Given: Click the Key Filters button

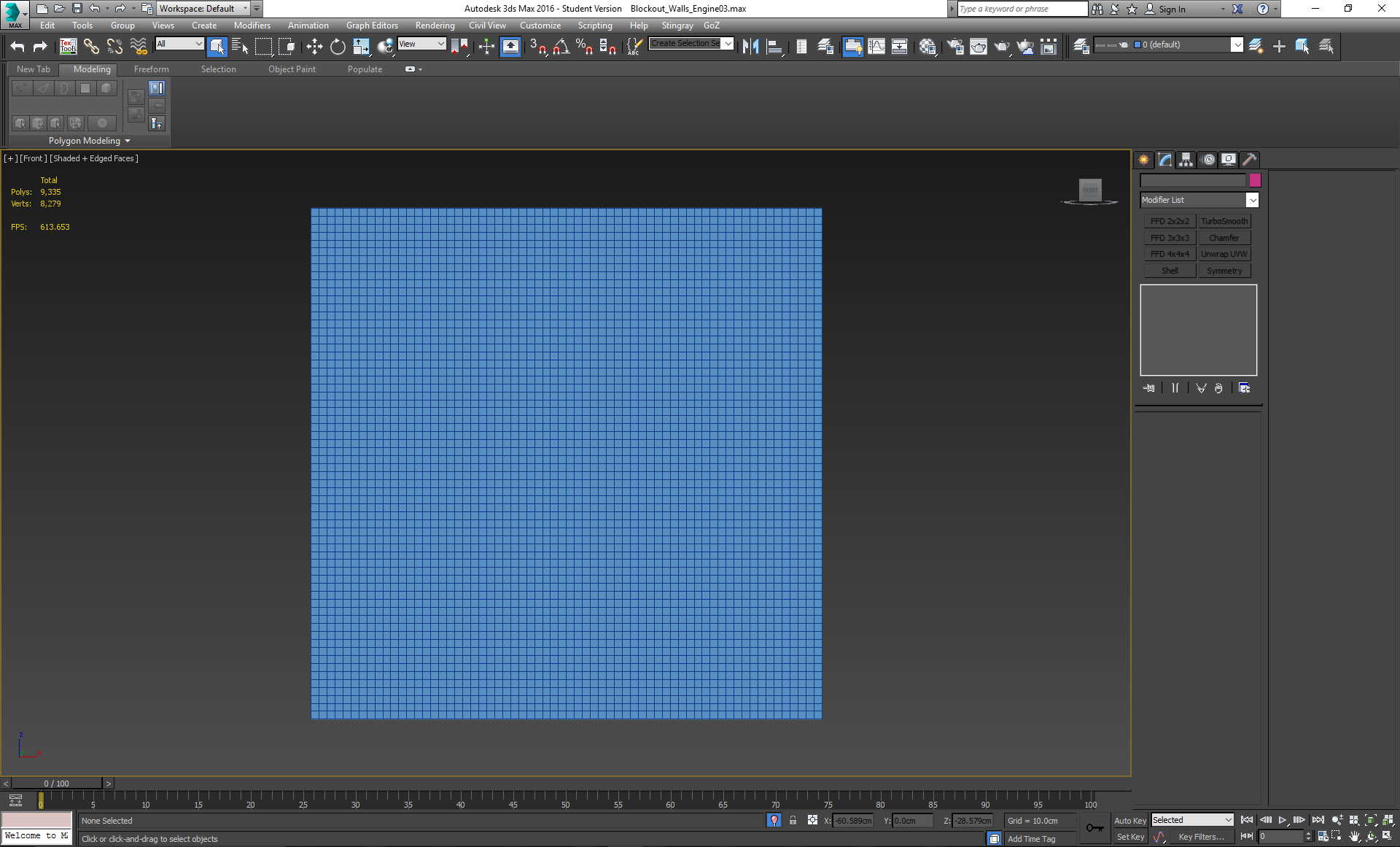Looking at the screenshot, I should click(x=1201, y=837).
